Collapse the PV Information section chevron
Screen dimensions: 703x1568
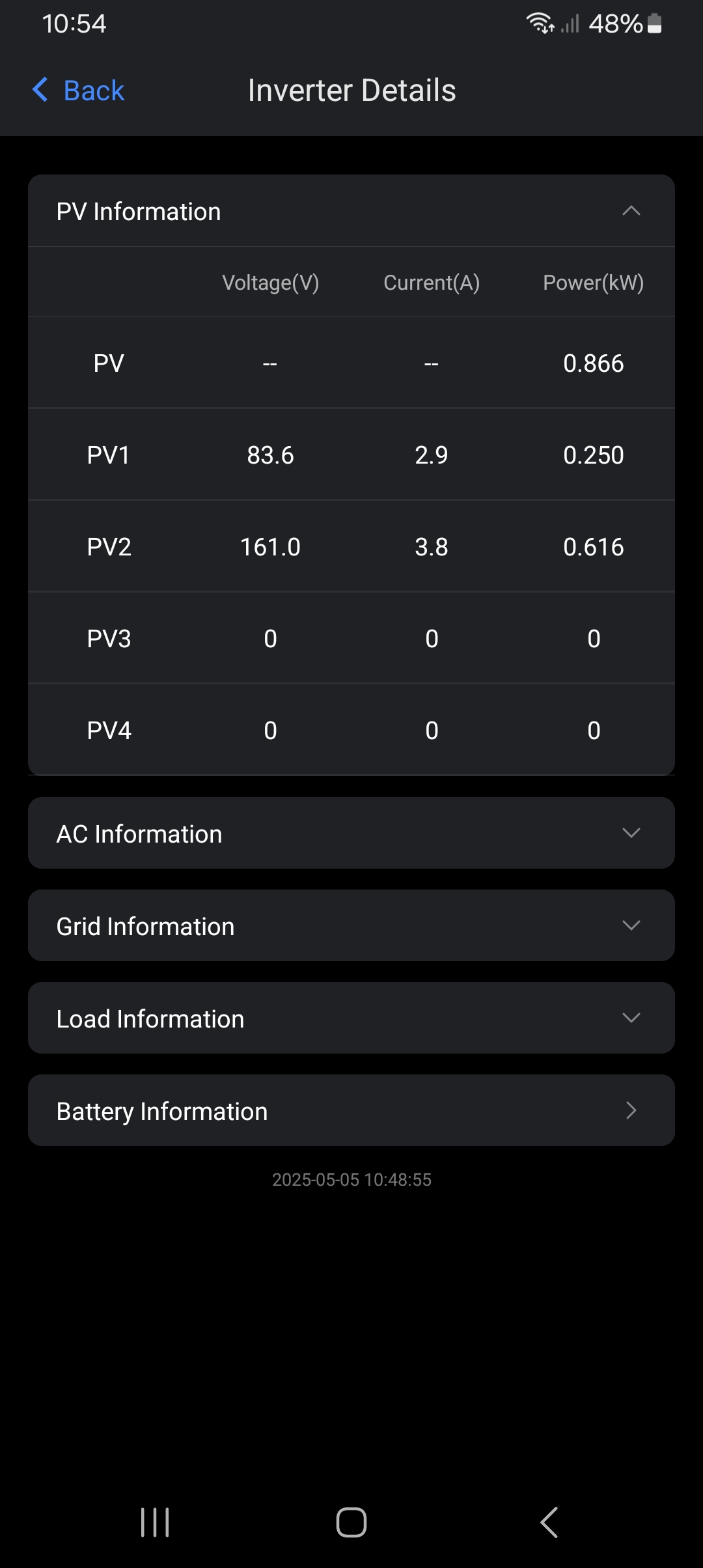pos(631,211)
